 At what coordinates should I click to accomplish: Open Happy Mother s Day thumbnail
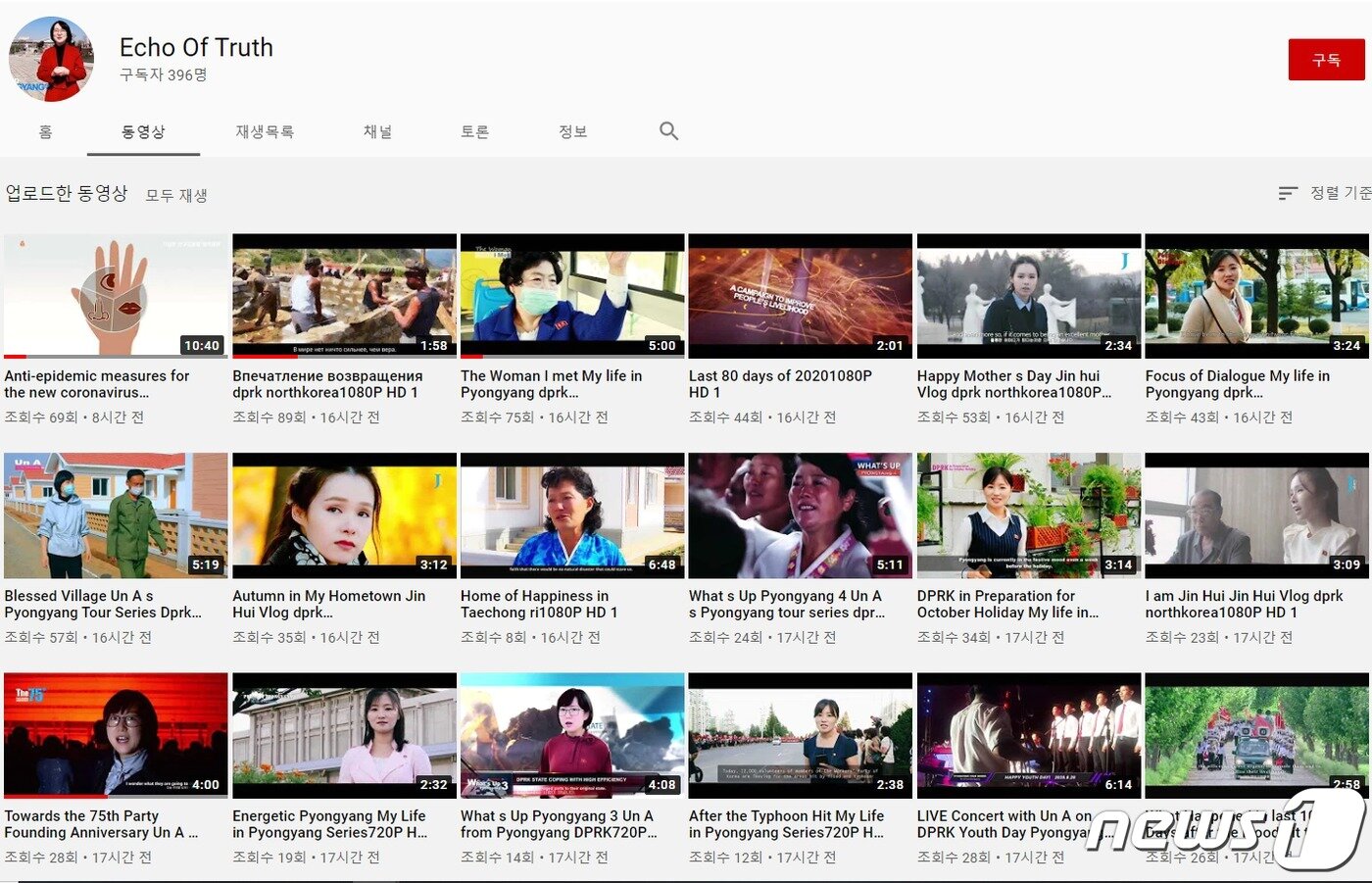[x=1029, y=296]
